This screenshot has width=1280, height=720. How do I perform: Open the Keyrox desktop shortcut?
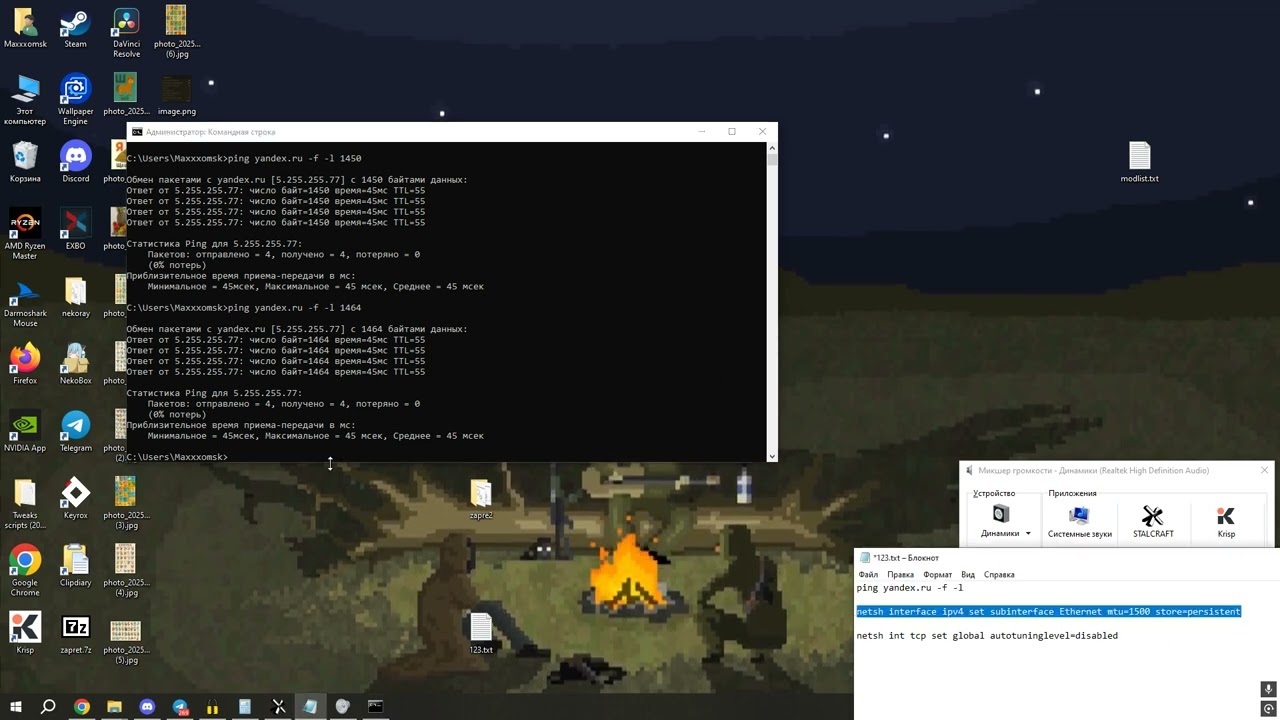coord(75,499)
